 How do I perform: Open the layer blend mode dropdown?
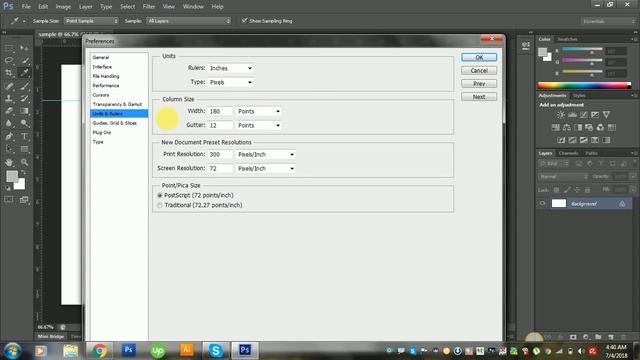564,177
